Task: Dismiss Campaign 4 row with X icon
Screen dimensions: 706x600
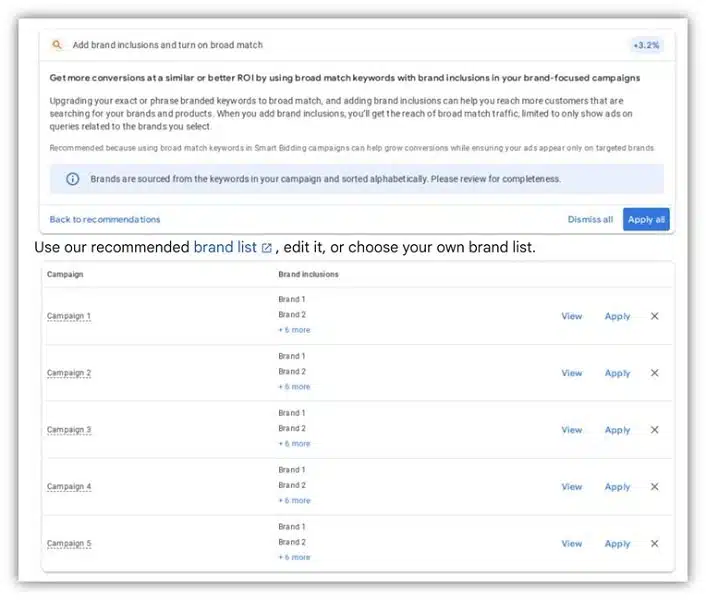Action: (x=655, y=487)
